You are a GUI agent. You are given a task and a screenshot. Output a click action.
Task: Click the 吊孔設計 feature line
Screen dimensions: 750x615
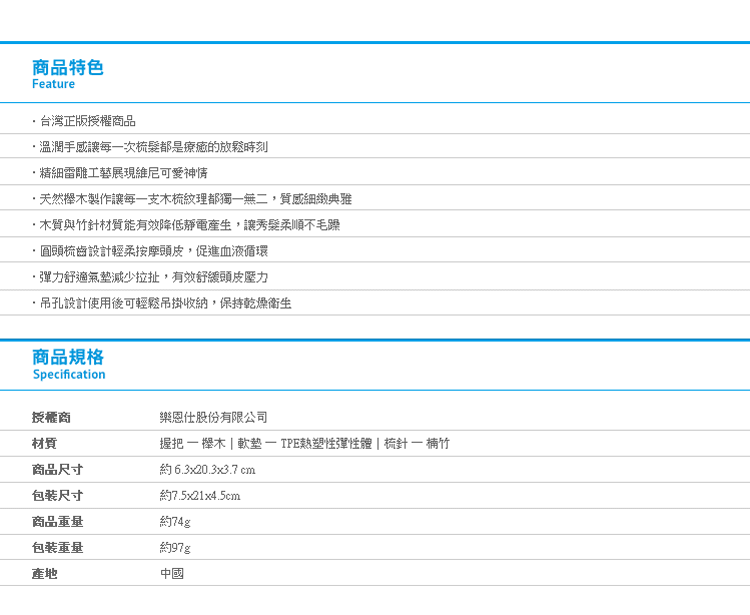[164, 303]
